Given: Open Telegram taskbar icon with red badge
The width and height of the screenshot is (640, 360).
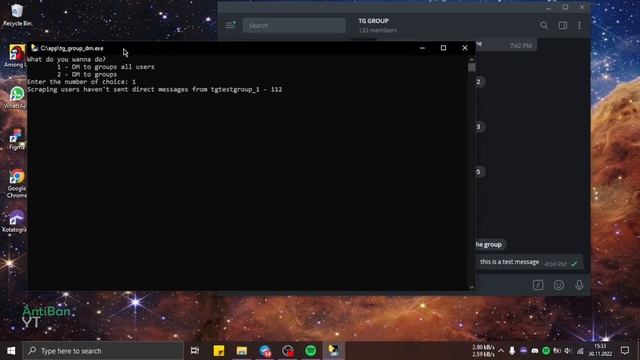Looking at the screenshot, I should (x=265, y=351).
